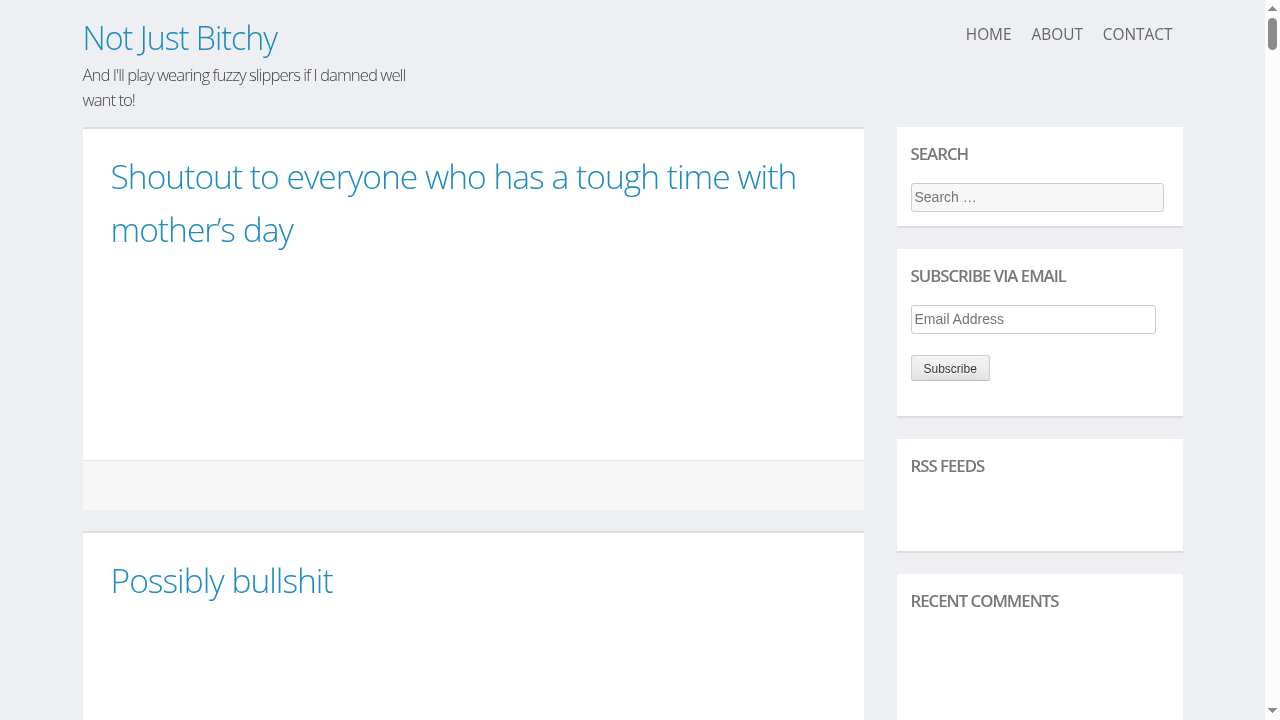Click the Recent Comments widget heading

click(984, 601)
